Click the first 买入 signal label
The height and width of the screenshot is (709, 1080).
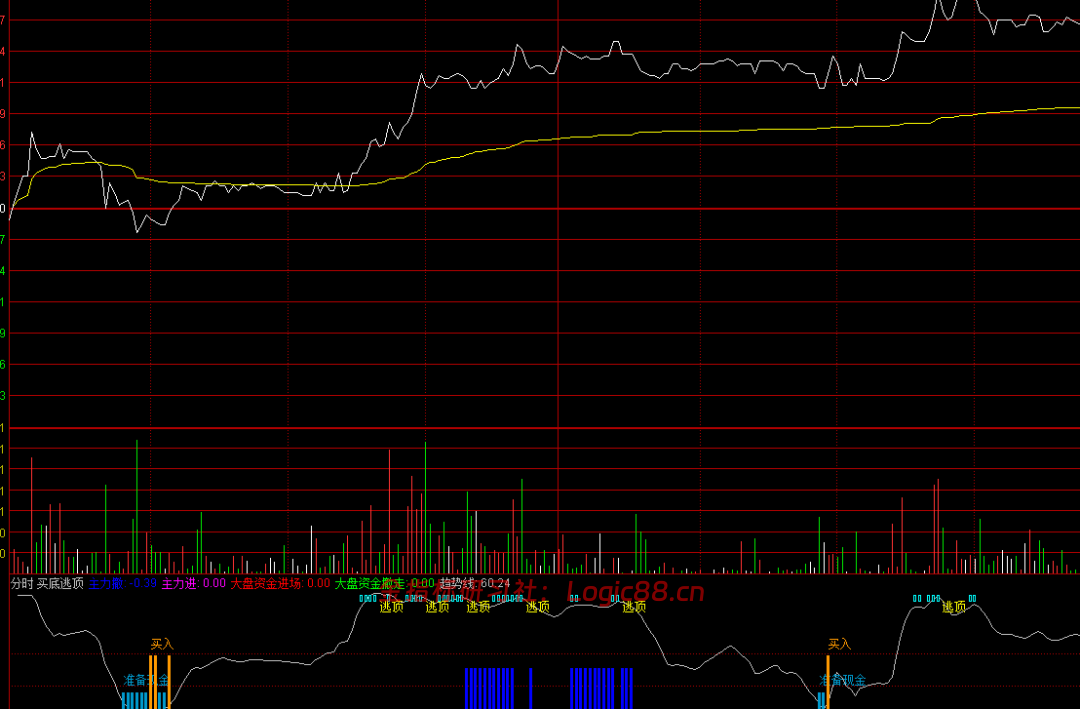click(163, 644)
